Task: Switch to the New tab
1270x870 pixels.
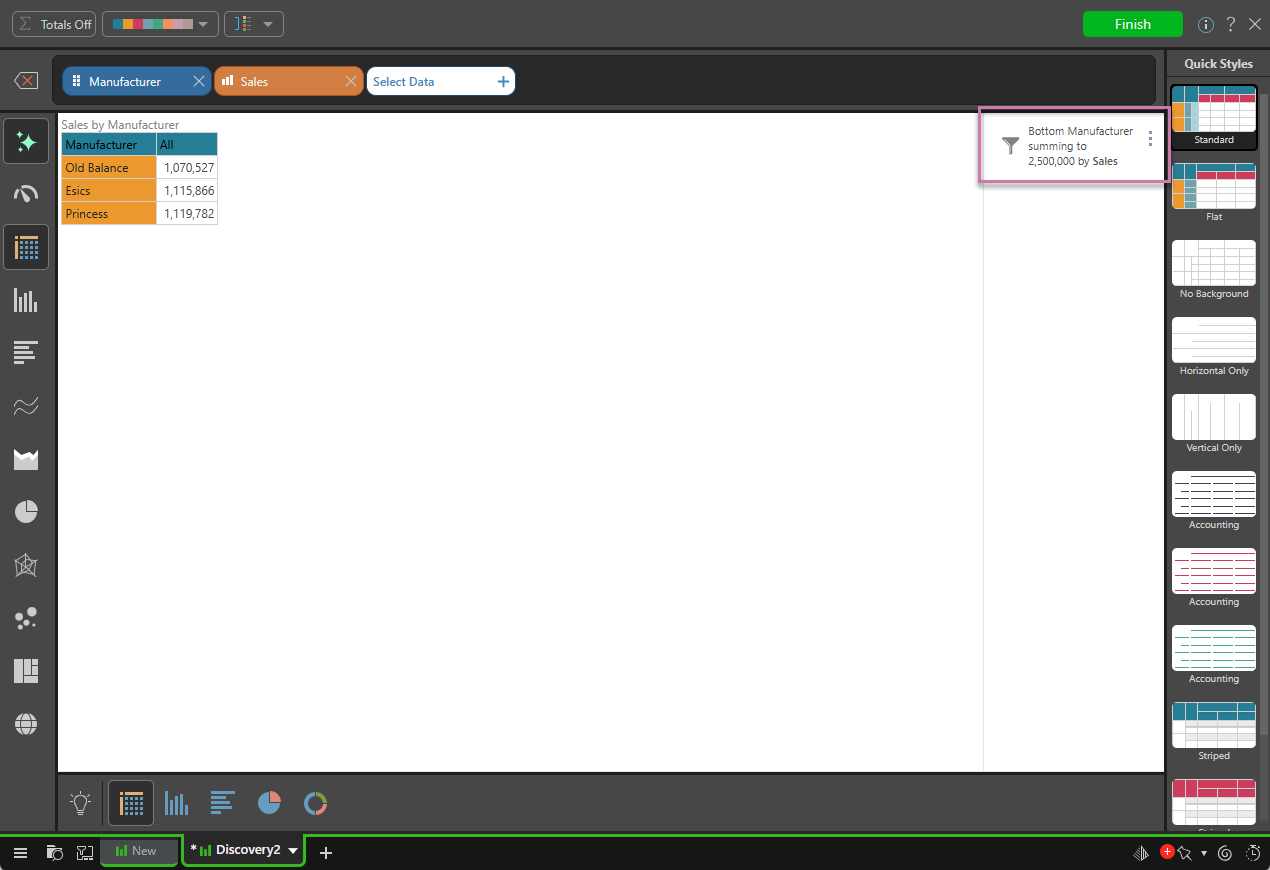Action: pyautogui.click(x=138, y=851)
